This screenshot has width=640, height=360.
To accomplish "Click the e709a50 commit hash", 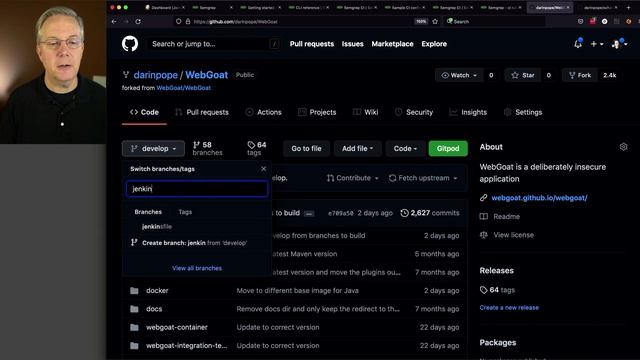I will click(x=340, y=213).
